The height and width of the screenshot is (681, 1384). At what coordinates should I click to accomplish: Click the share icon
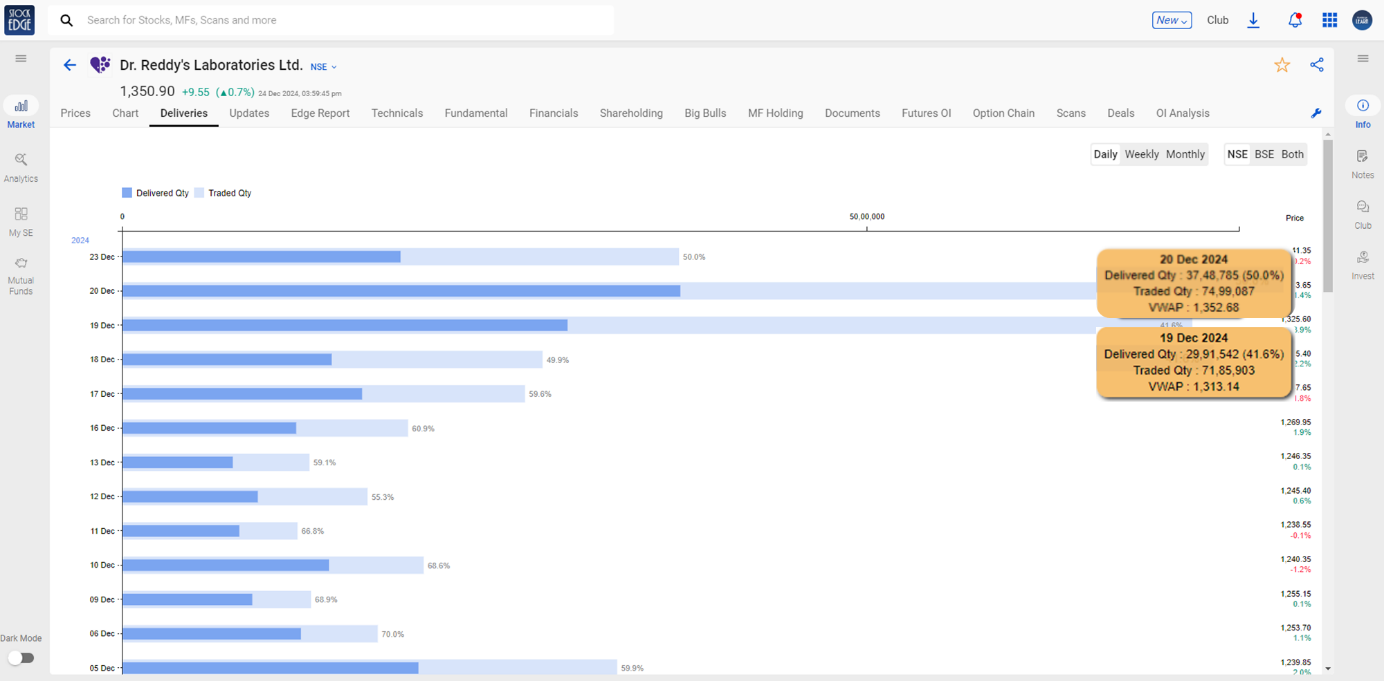[1316, 65]
